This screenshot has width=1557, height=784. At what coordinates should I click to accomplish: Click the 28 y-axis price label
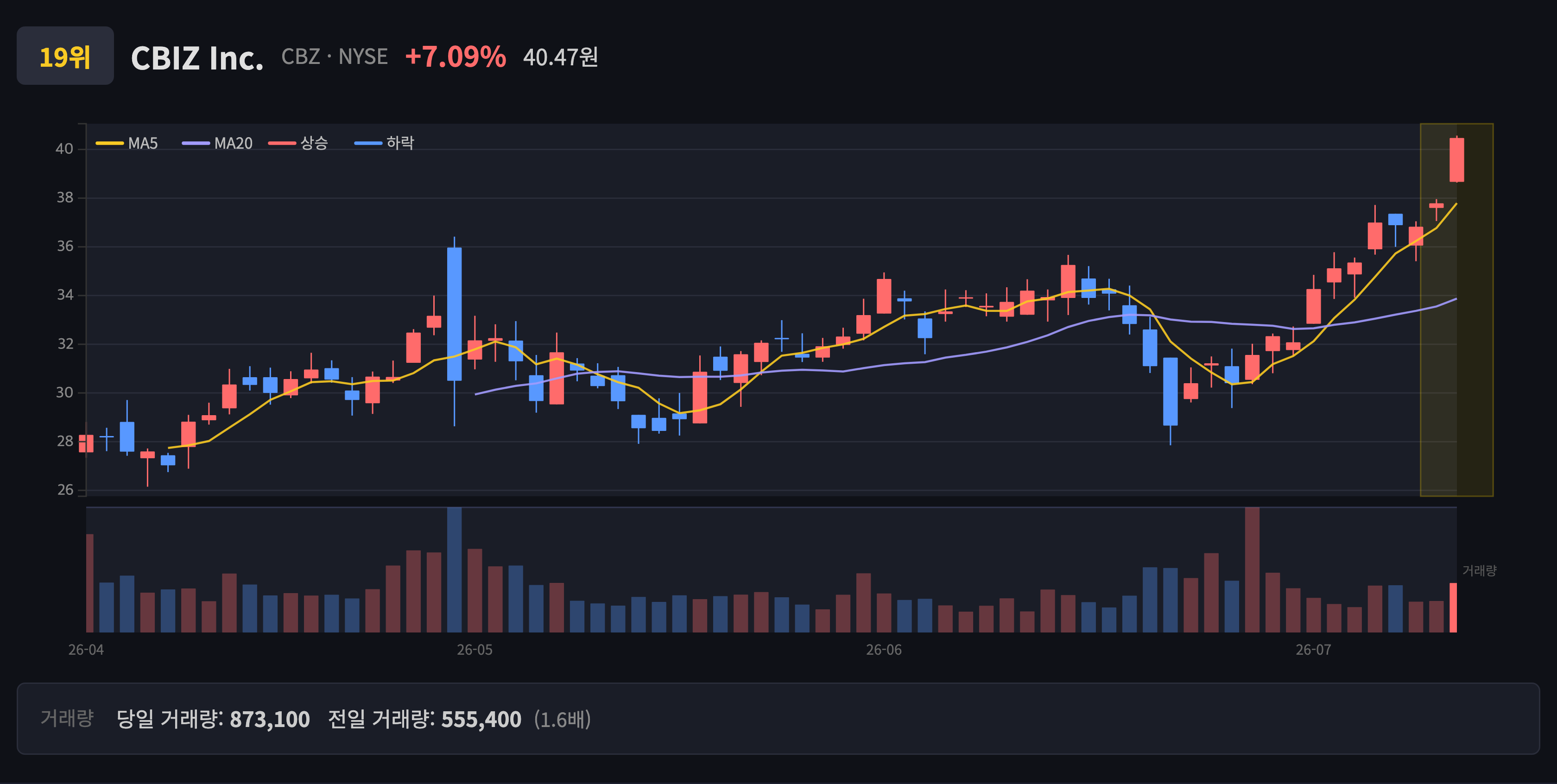65,441
